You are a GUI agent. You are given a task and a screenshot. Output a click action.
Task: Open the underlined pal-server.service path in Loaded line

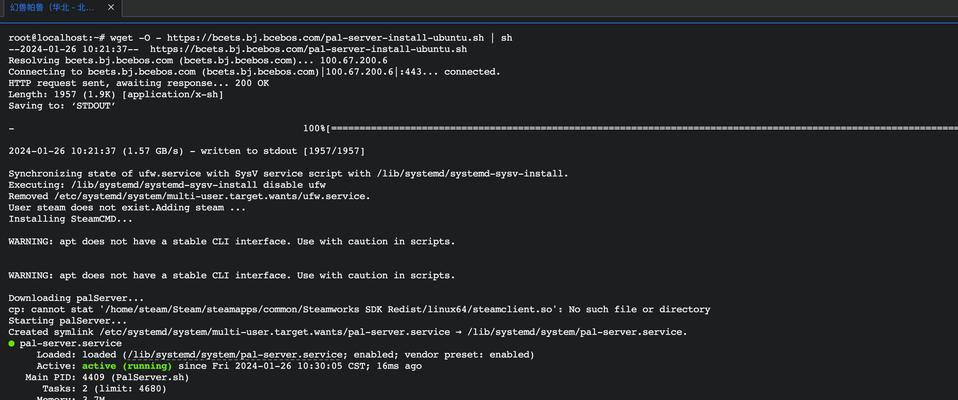click(x=235, y=355)
